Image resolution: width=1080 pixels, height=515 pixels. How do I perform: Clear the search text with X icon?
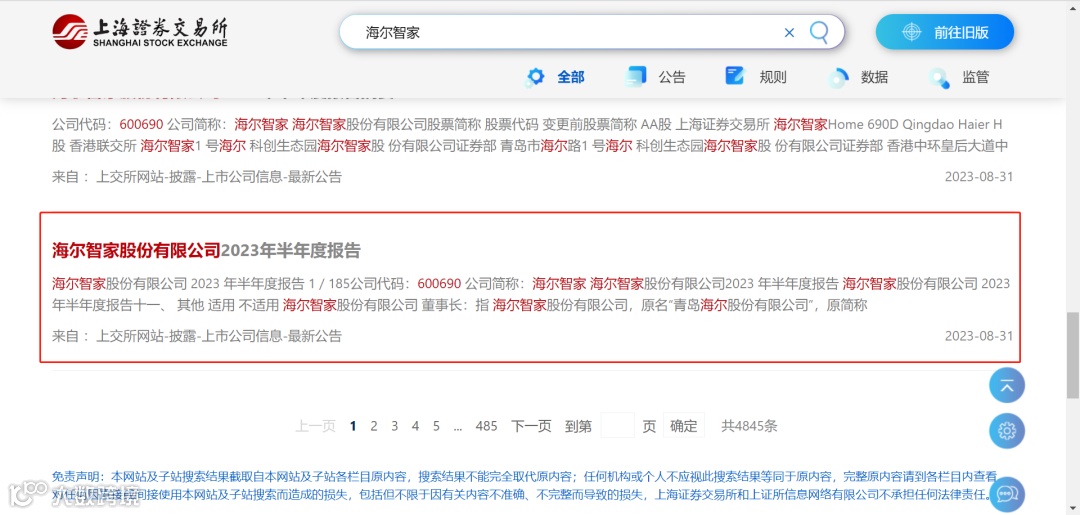[789, 32]
